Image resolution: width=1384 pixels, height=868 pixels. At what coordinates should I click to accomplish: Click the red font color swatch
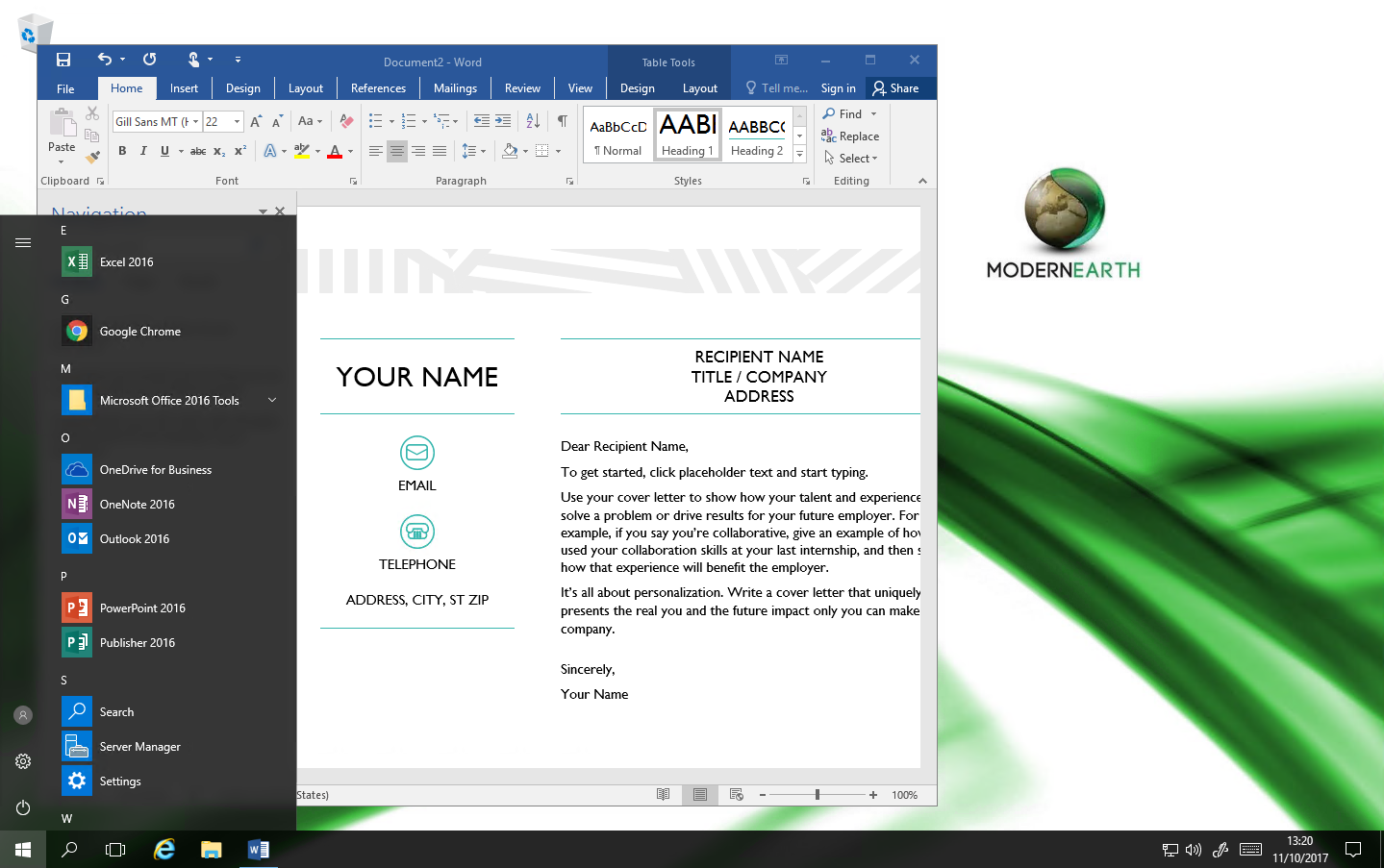[x=335, y=151]
